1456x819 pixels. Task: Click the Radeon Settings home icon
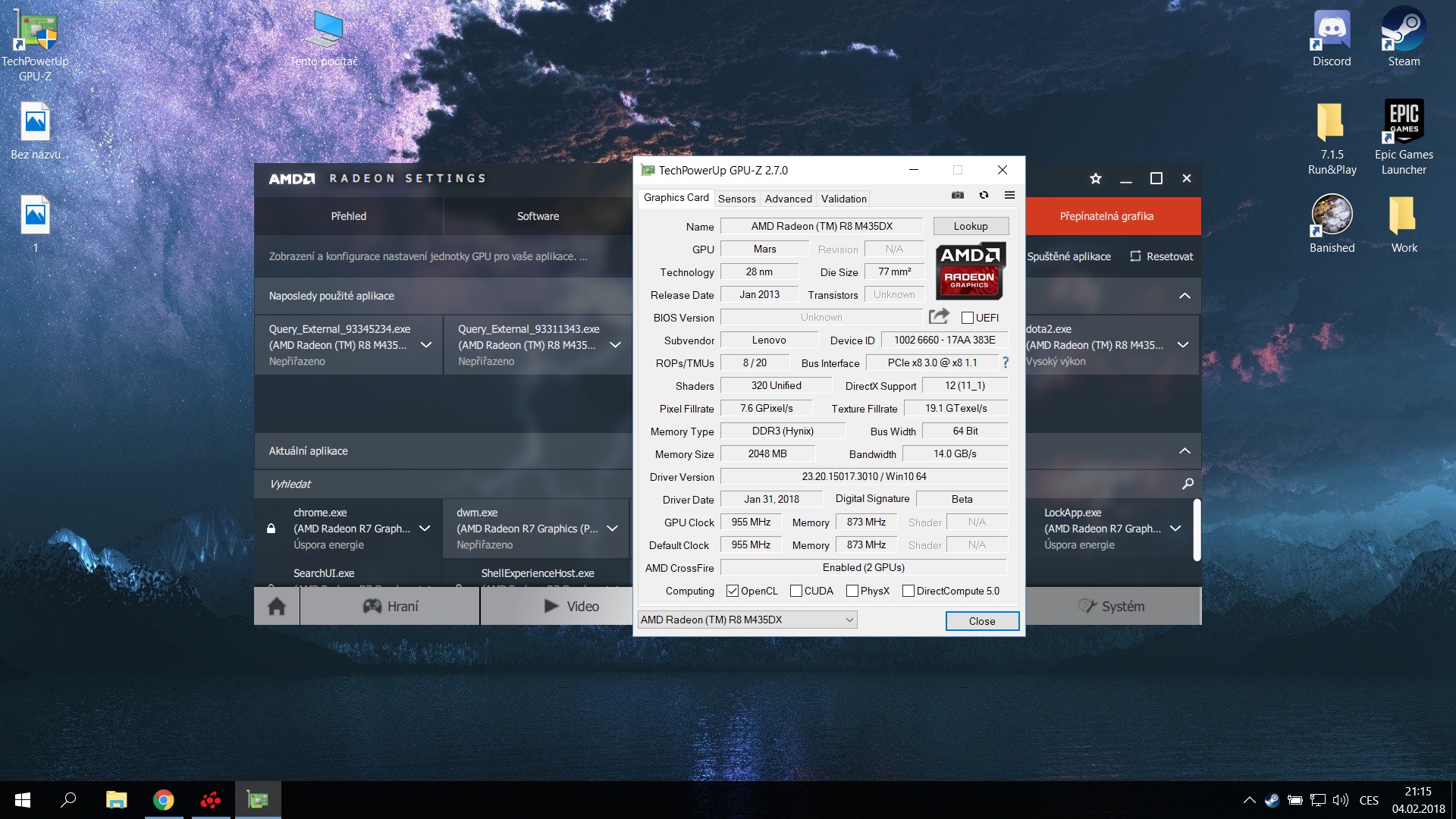(277, 607)
